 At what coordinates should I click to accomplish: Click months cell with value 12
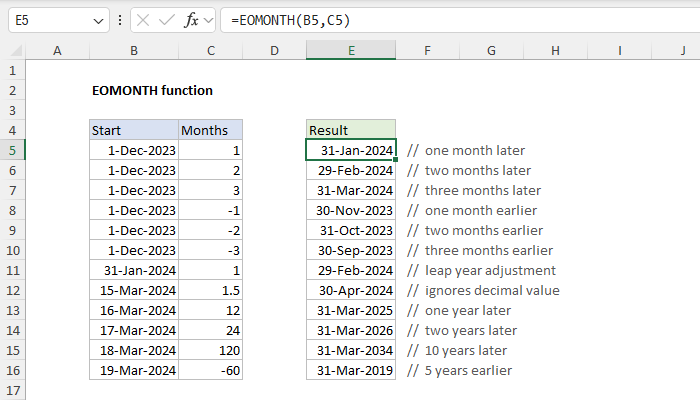coord(211,310)
